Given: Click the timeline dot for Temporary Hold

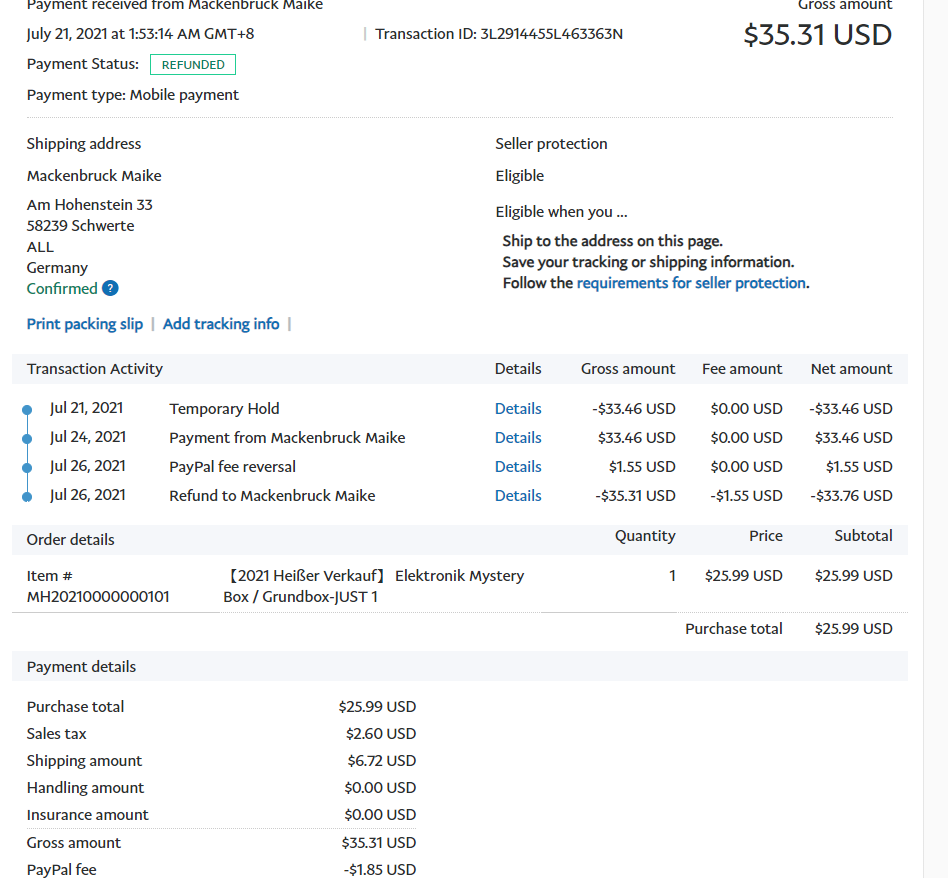Looking at the screenshot, I should coord(27,410).
